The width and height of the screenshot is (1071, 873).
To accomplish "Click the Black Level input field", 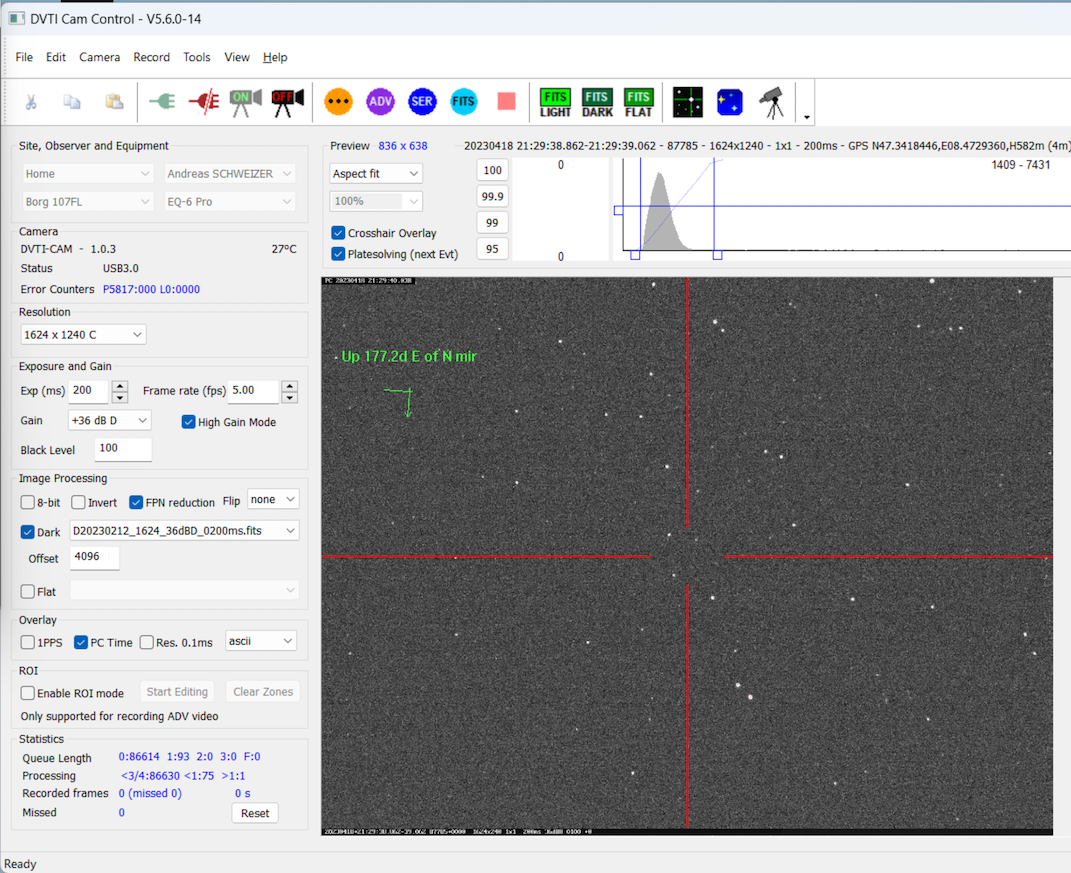I will [x=123, y=449].
